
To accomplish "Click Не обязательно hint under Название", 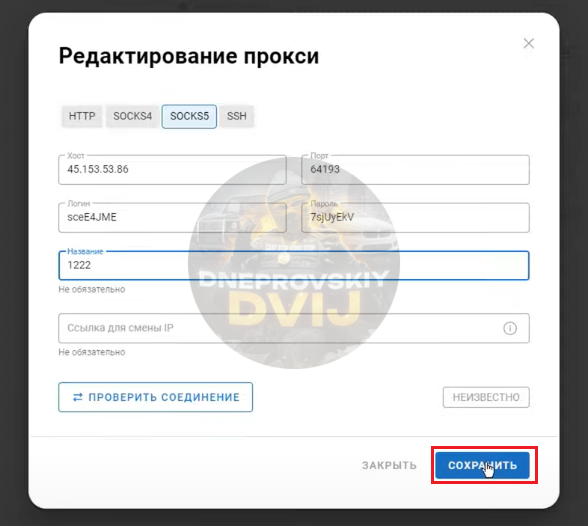I will click(92, 289).
